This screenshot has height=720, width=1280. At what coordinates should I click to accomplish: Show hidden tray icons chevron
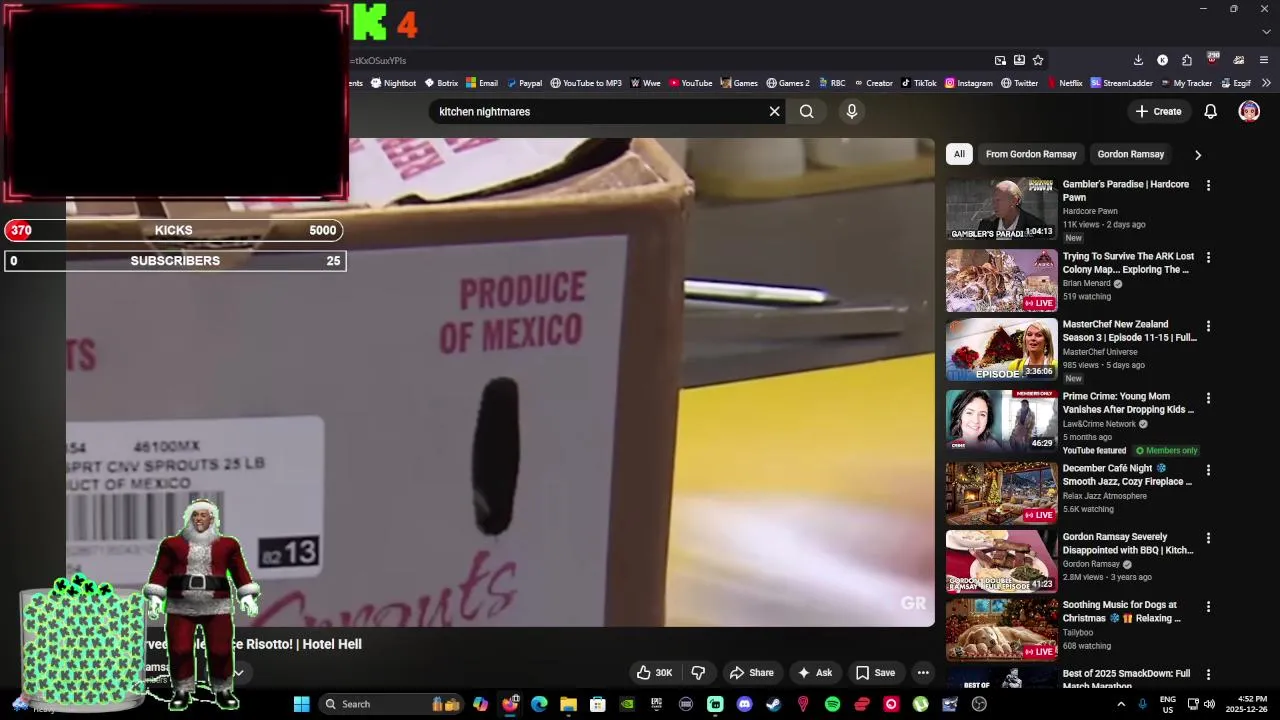coord(1121,704)
